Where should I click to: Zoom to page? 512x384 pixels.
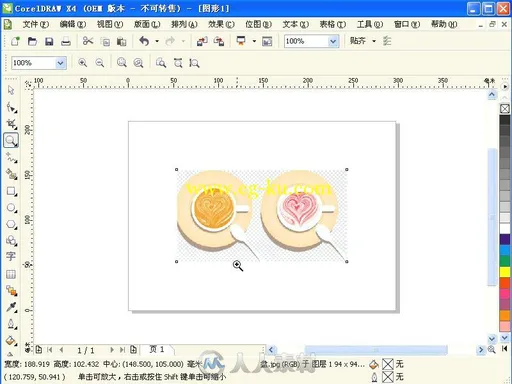161,63
